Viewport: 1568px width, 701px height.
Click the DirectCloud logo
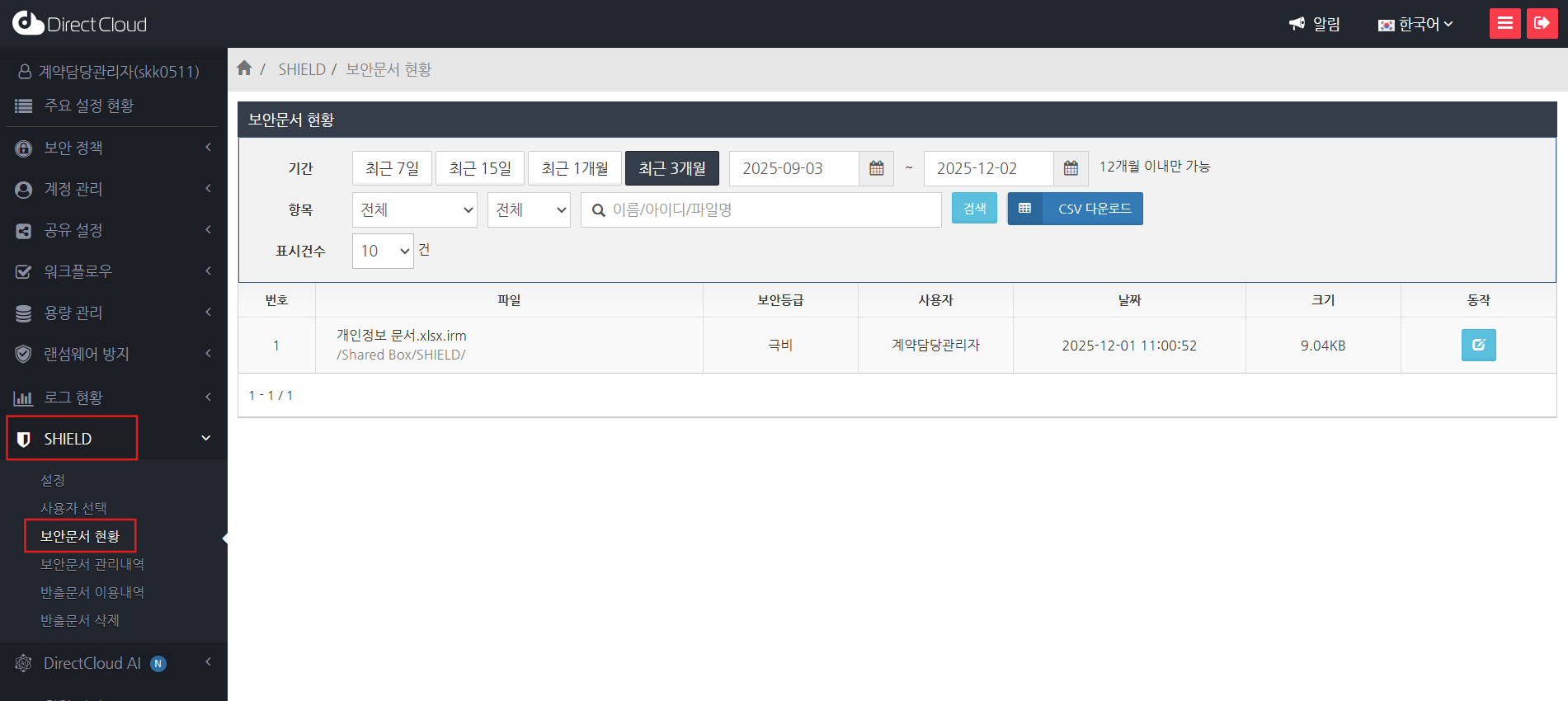coord(80,24)
